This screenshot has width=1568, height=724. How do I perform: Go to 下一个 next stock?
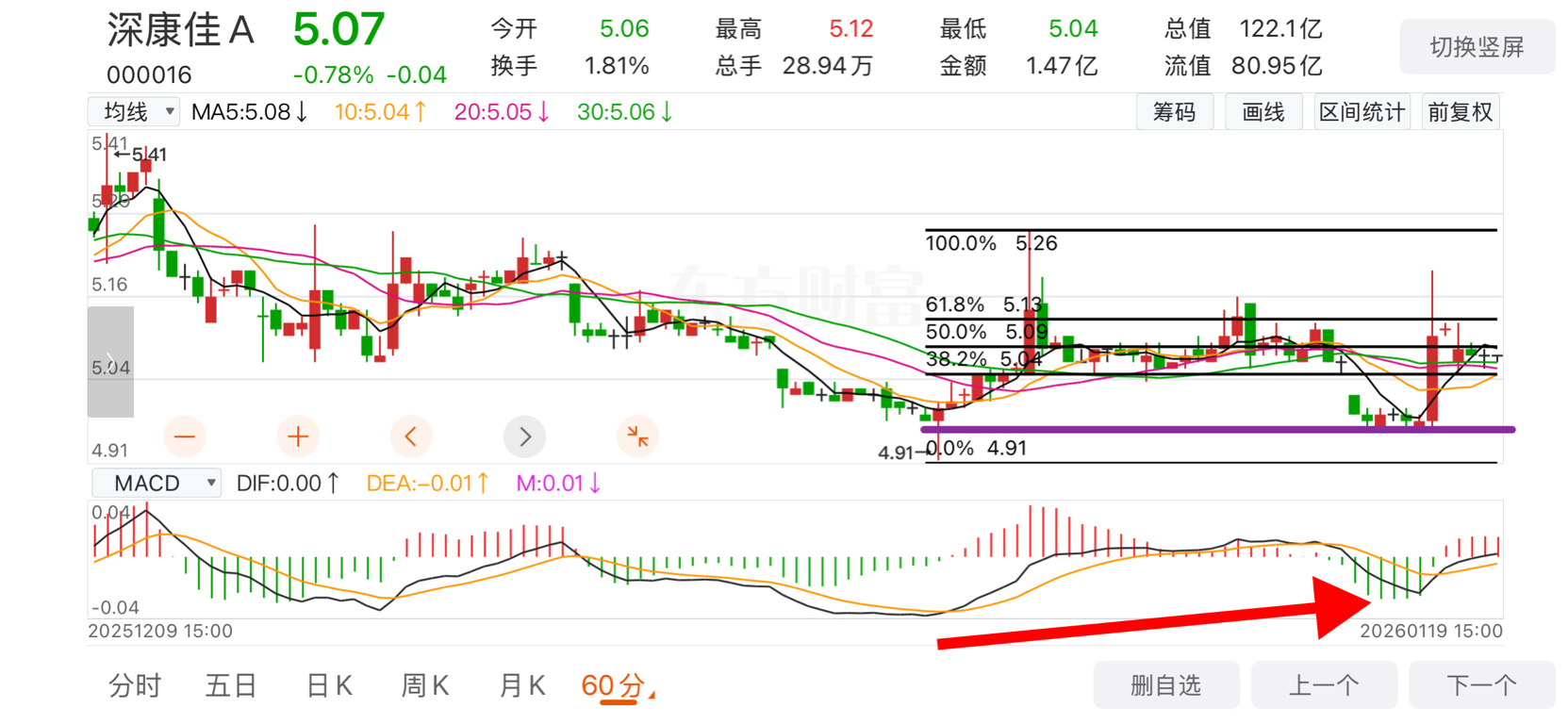point(1481,685)
